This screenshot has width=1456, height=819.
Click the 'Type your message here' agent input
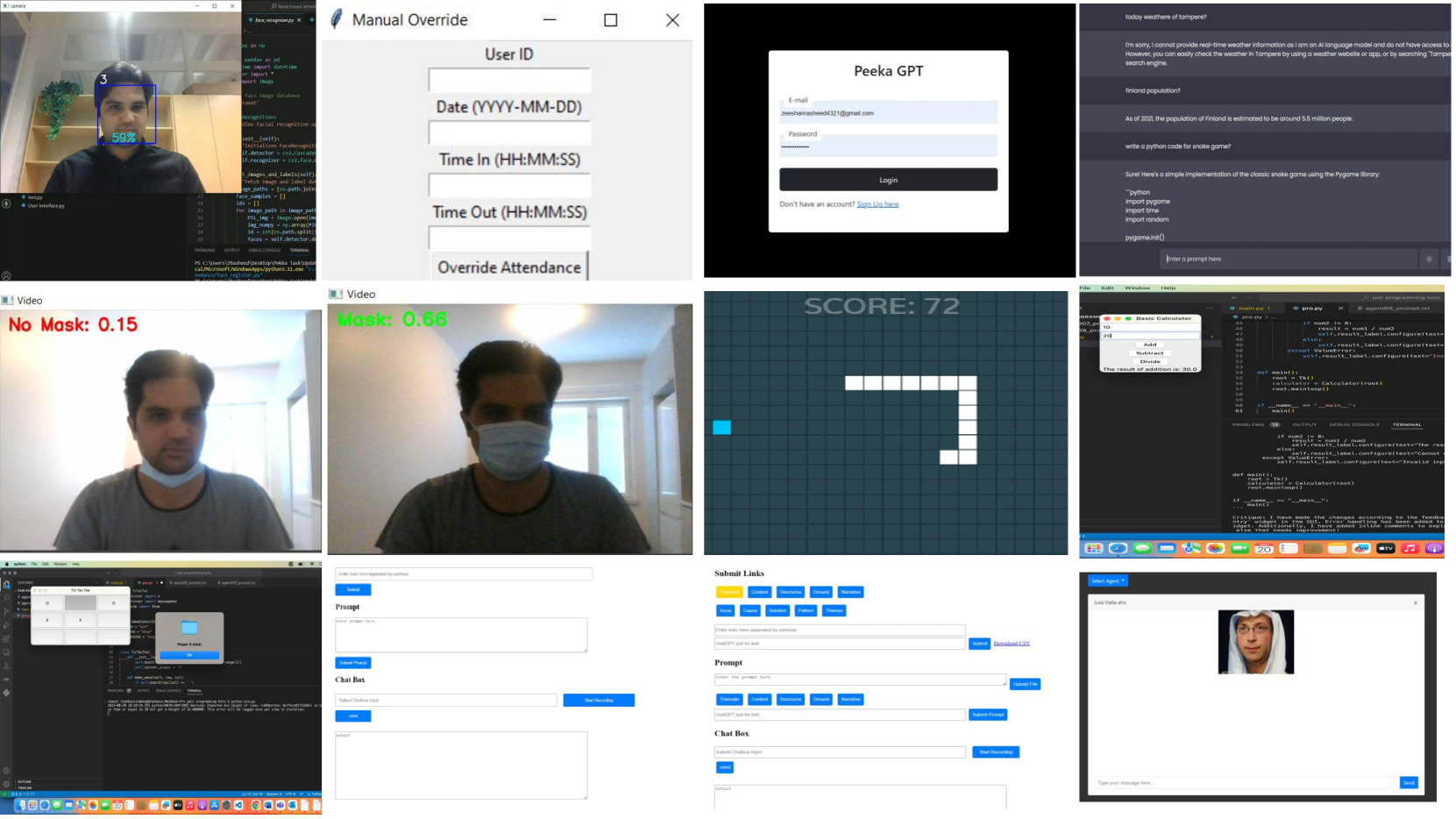[1246, 783]
